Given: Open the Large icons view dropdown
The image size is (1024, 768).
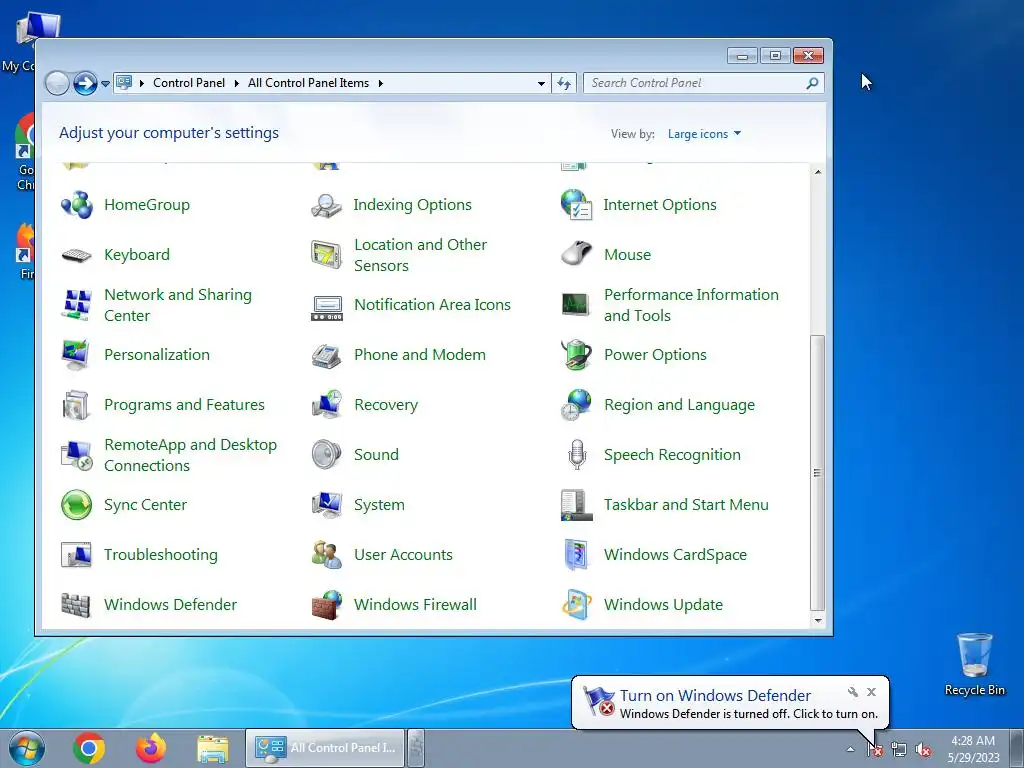Looking at the screenshot, I should coord(704,134).
